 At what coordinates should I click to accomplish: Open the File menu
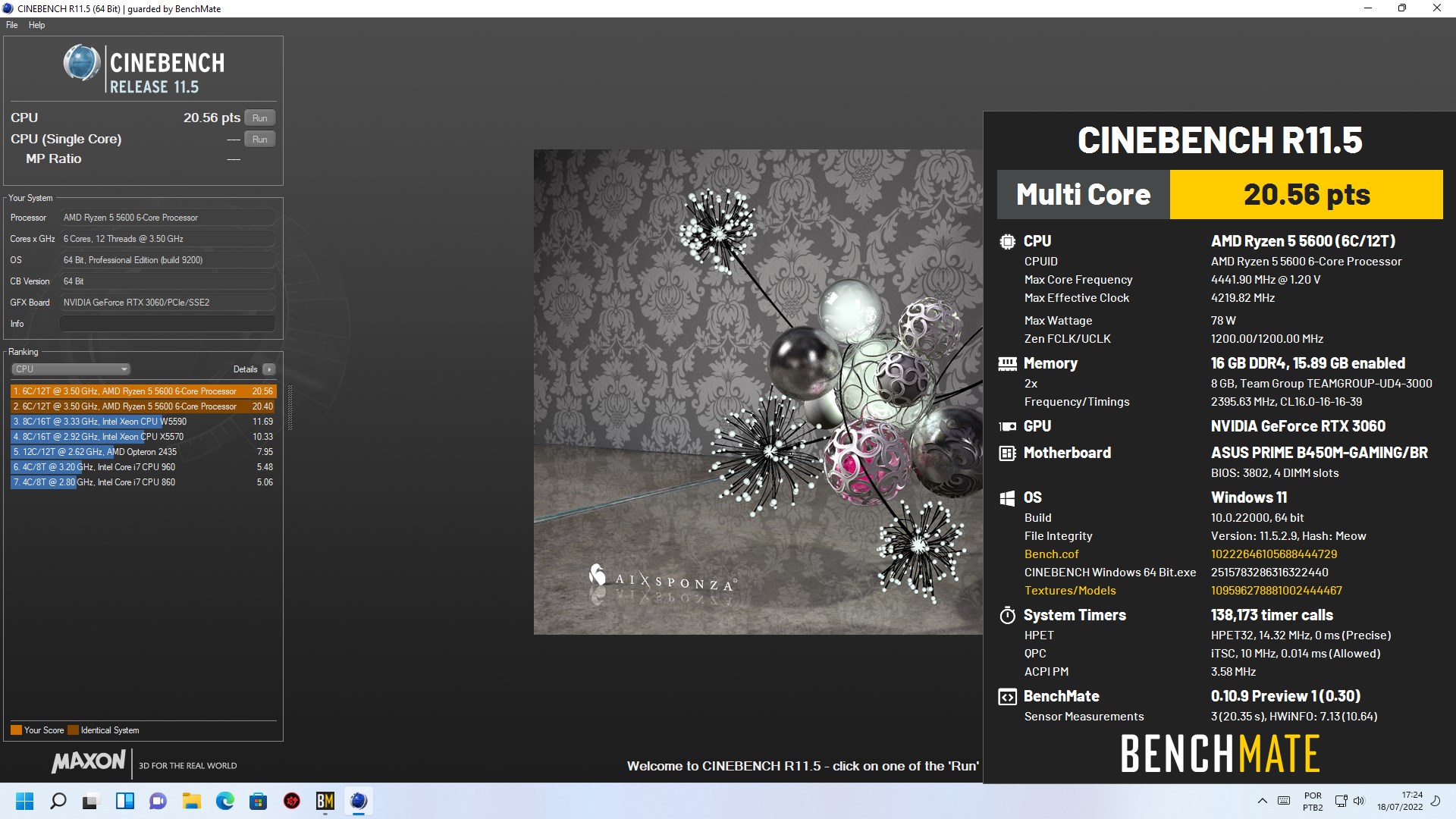pyautogui.click(x=11, y=25)
